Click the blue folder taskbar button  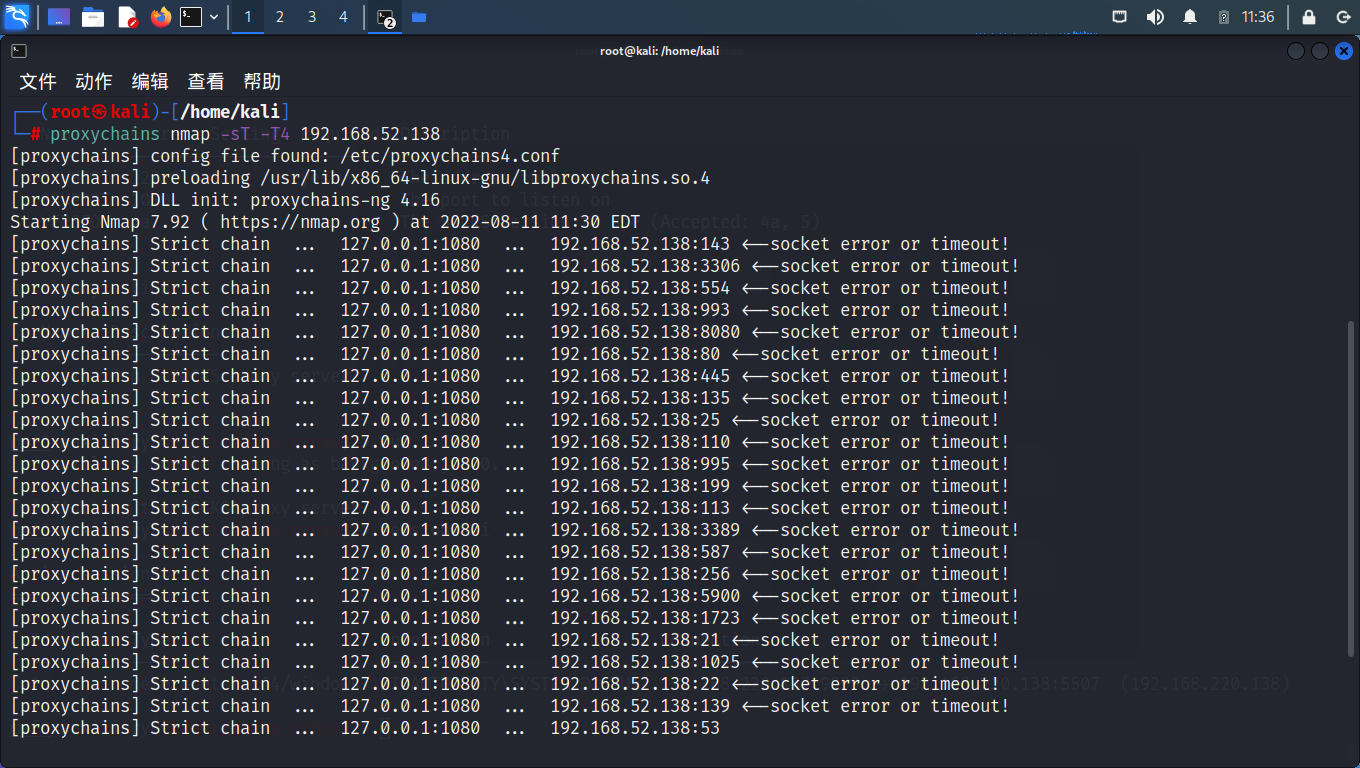[x=419, y=17]
